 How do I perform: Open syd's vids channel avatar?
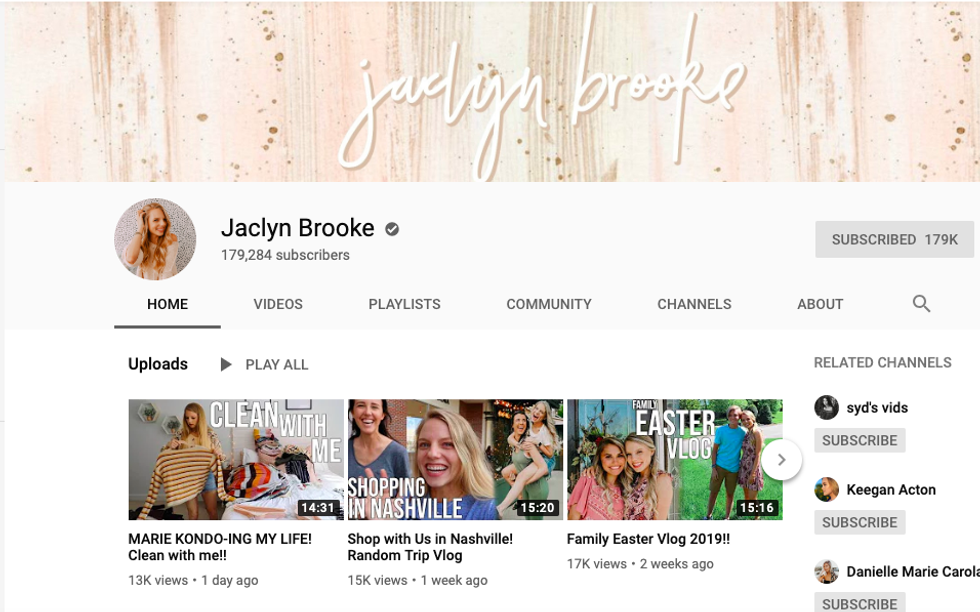click(x=826, y=407)
